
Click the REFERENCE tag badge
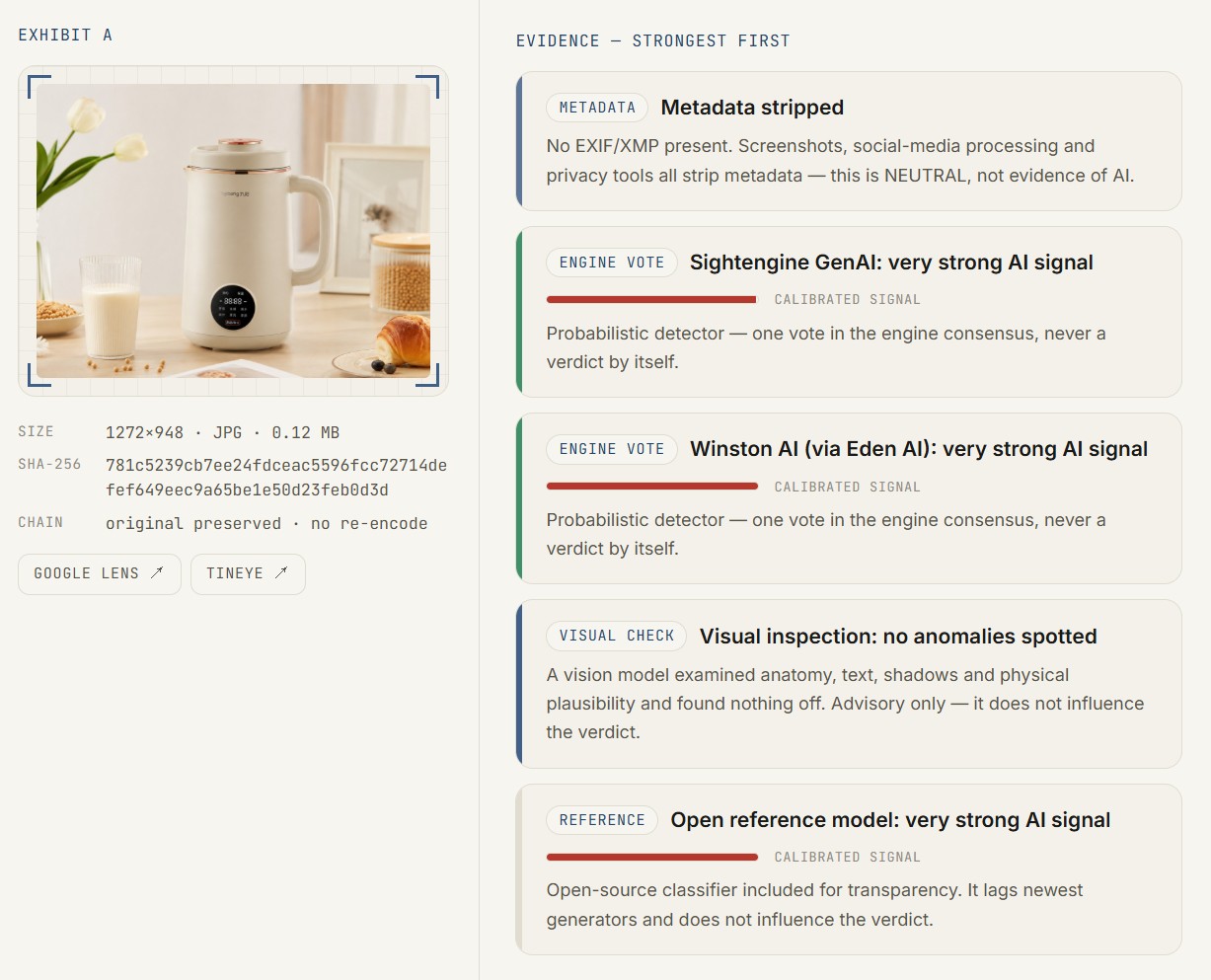click(x=602, y=820)
